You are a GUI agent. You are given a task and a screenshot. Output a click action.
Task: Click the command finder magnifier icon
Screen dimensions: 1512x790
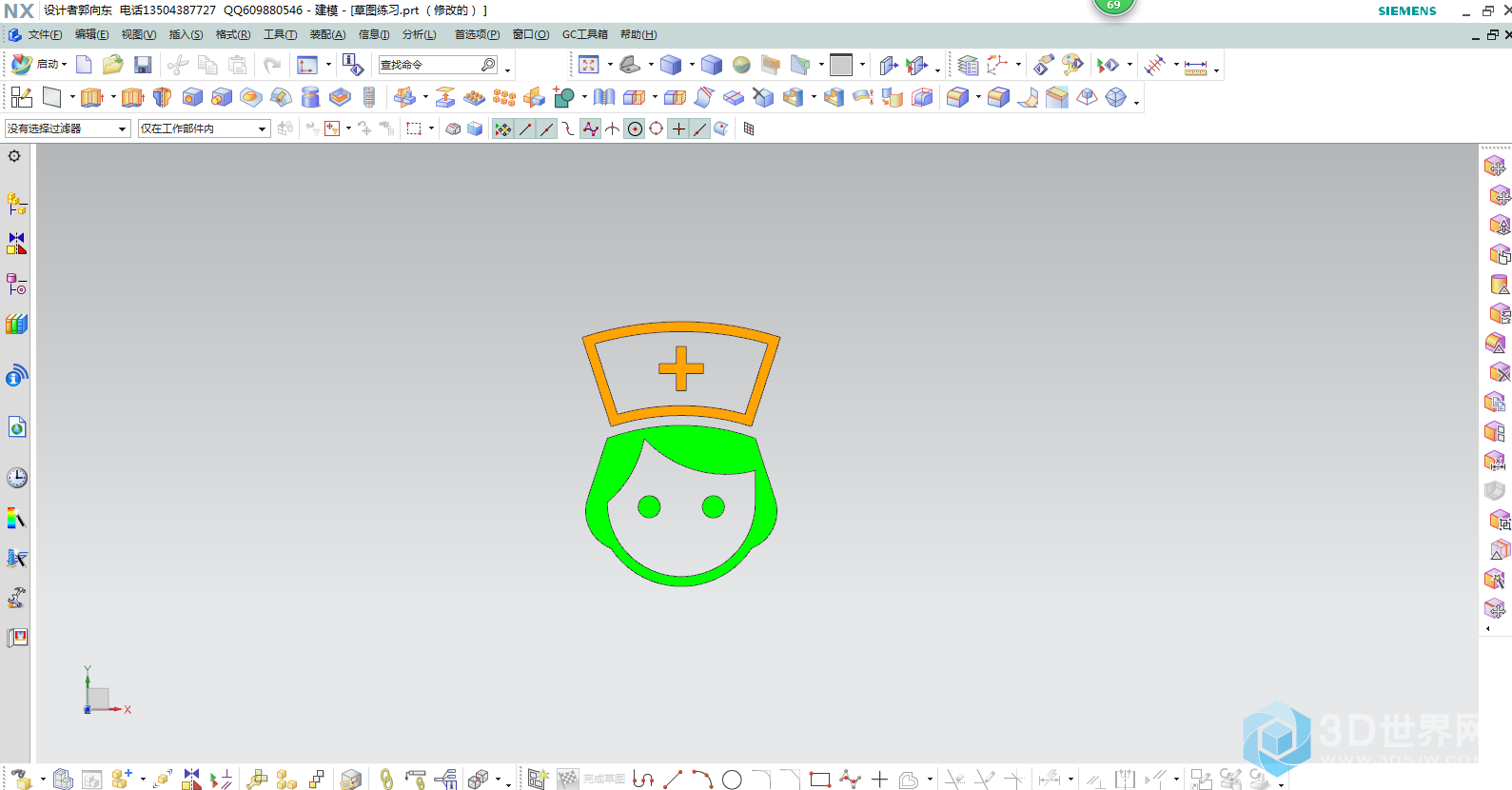(489, 65)
